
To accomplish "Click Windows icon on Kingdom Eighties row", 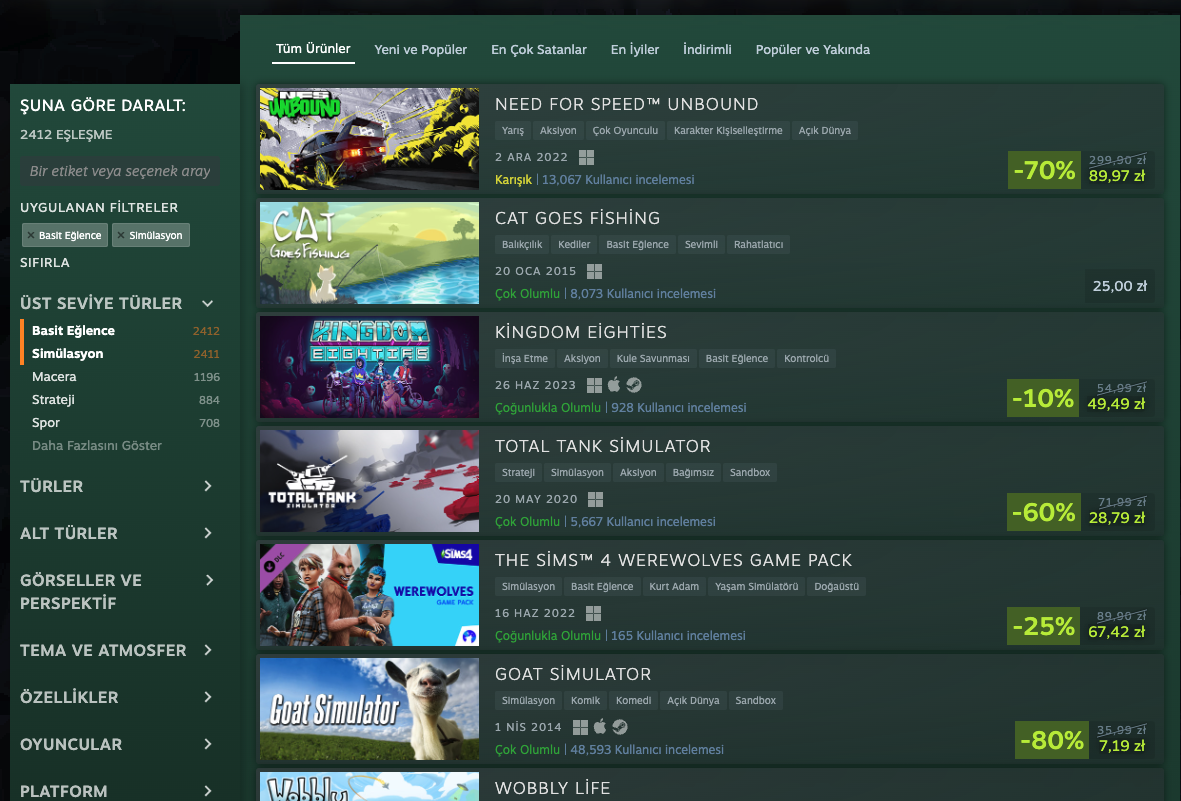I will pyautogui.click(x=594, y=385).
